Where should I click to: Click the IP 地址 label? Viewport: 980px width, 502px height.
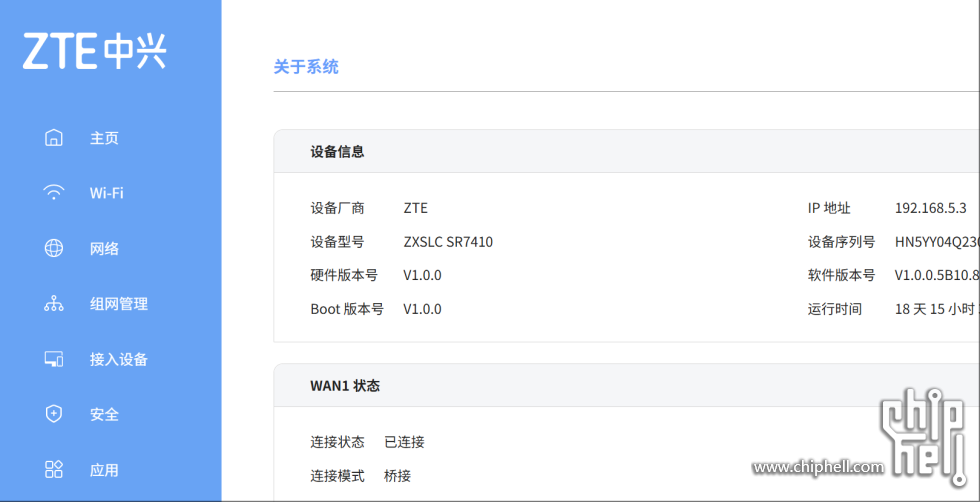tap(829, 208)
